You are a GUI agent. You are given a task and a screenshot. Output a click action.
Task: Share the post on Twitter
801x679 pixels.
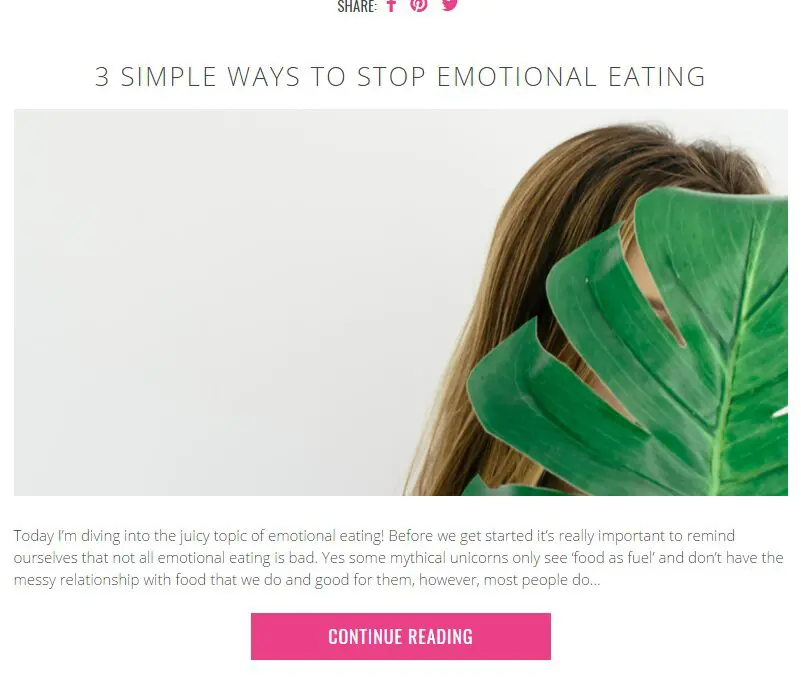450,5
